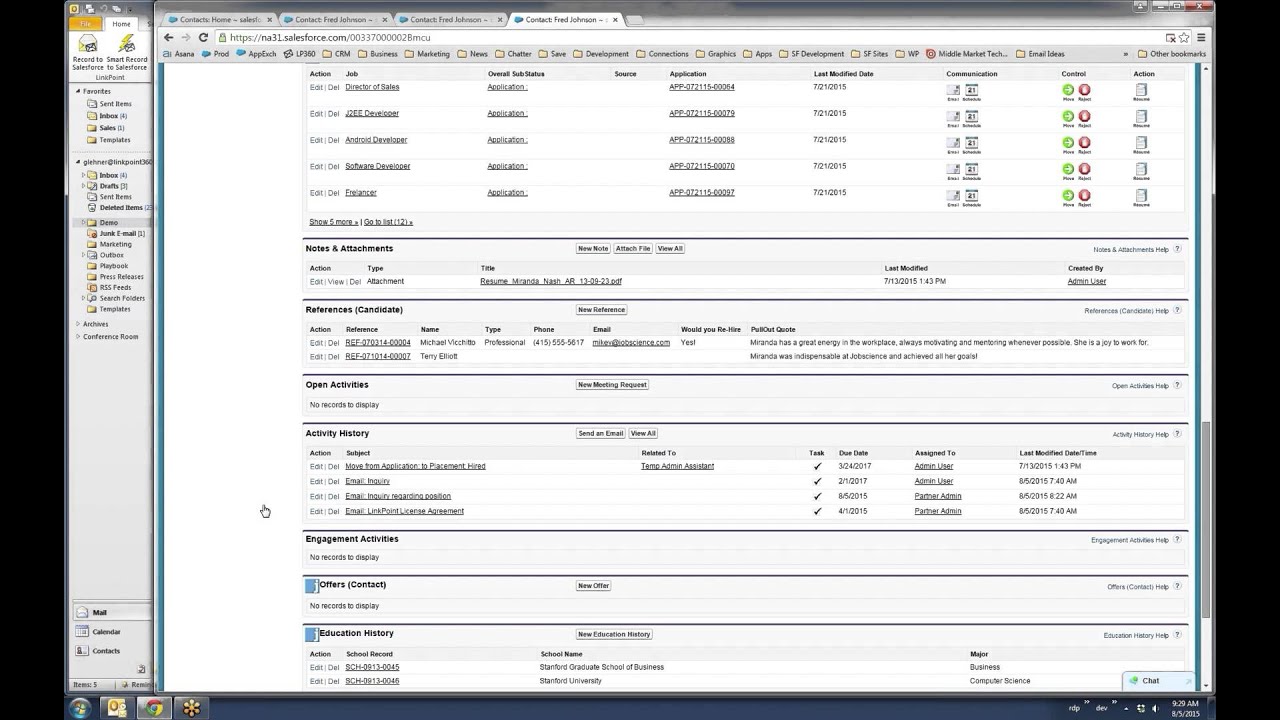
Task: Click Reject icon in Frelancer row
Action: 1084,196
